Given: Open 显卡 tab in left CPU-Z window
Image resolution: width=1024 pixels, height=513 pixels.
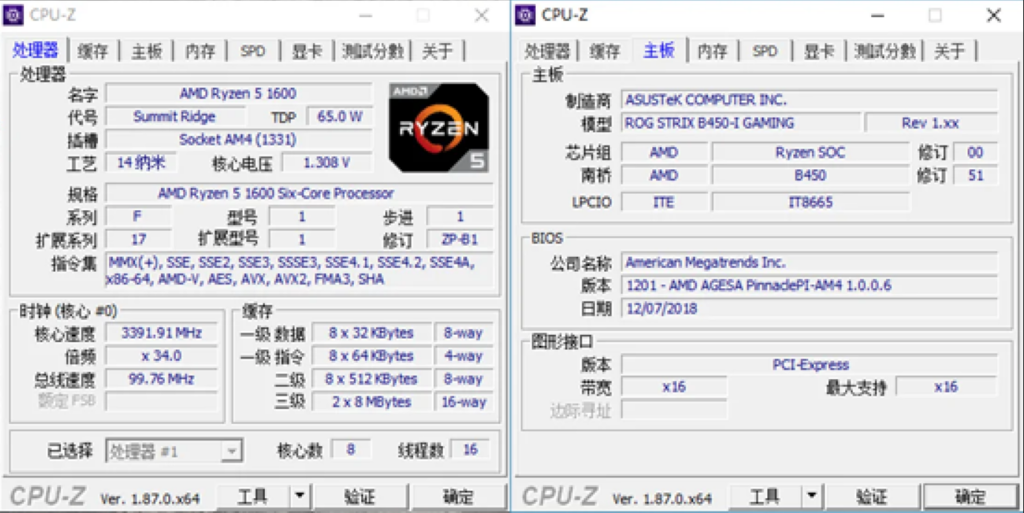Looking at the screenshot, I should pyautogui.click(x=306, y=51).
